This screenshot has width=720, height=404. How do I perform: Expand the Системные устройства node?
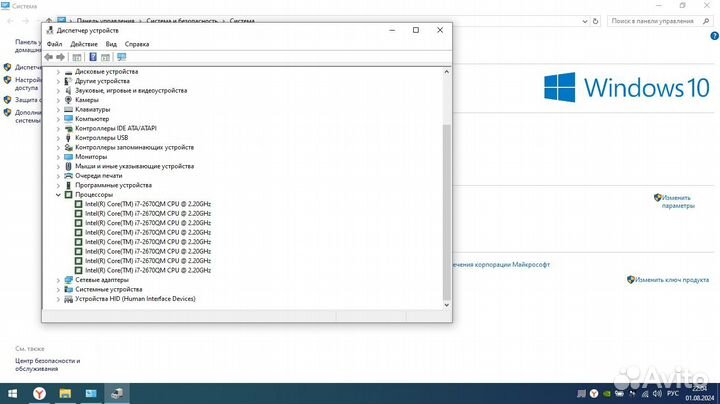58,290
